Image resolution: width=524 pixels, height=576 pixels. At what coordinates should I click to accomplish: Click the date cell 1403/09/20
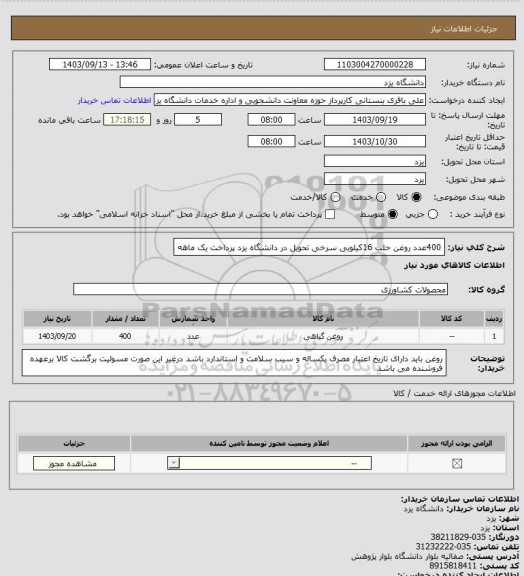[x=57, y=336]
